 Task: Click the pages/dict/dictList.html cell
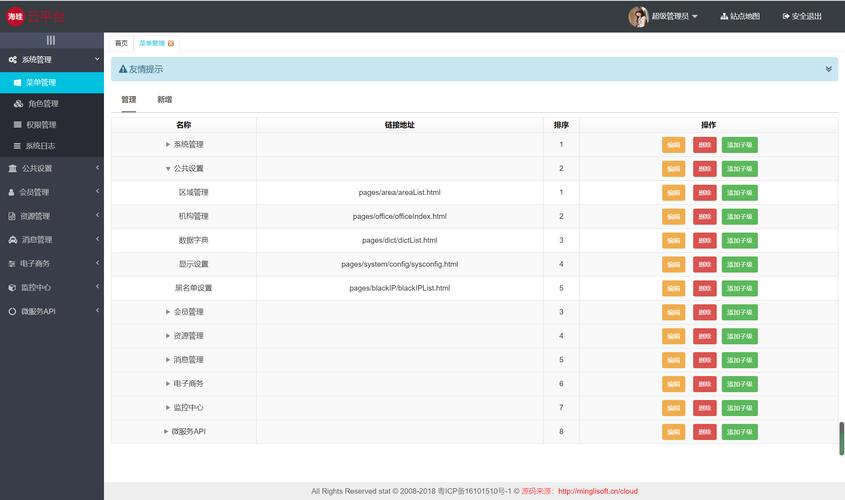click(x=399, y=240)
